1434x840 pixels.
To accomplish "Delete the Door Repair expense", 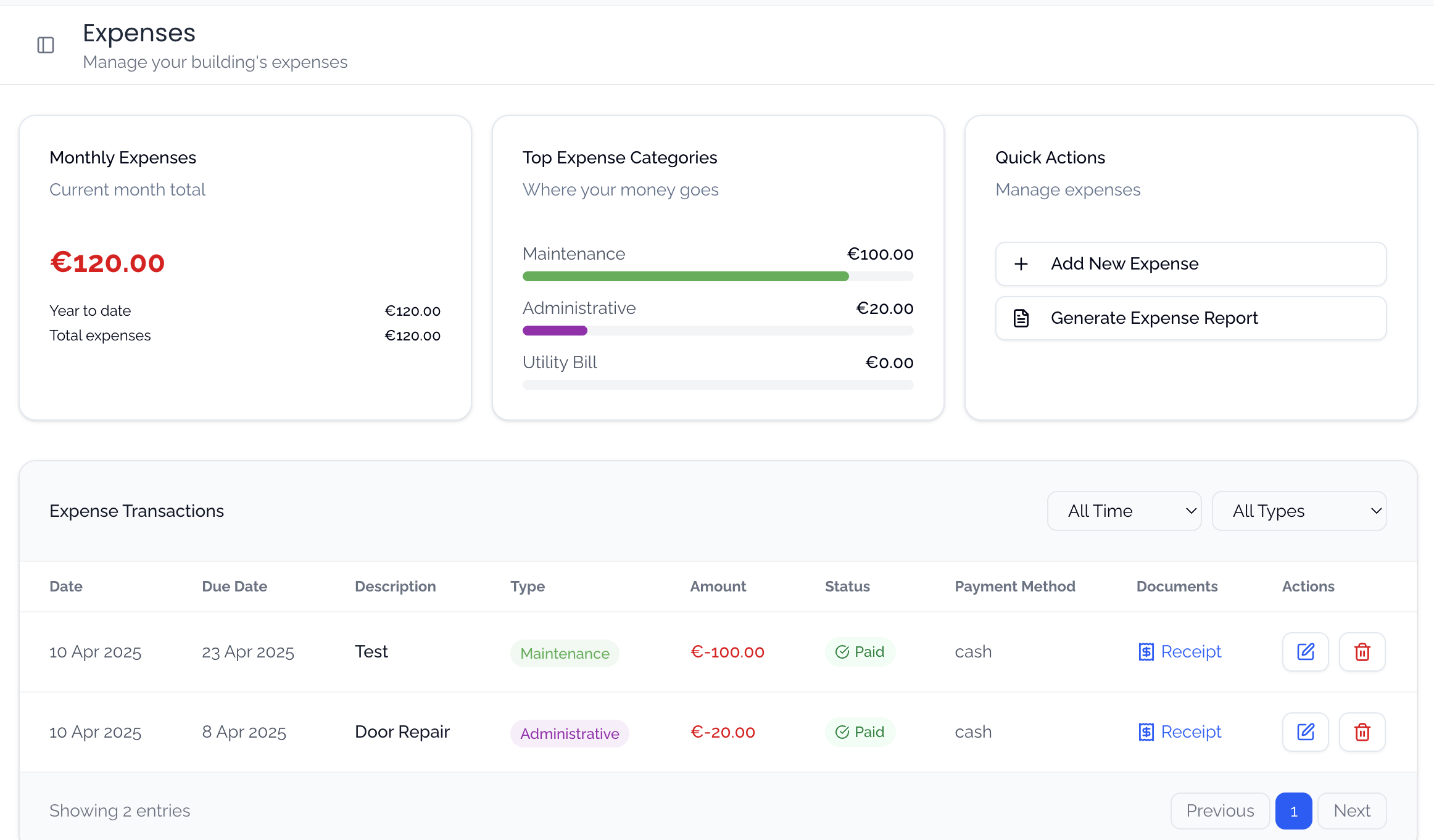I will (1362, 732).
